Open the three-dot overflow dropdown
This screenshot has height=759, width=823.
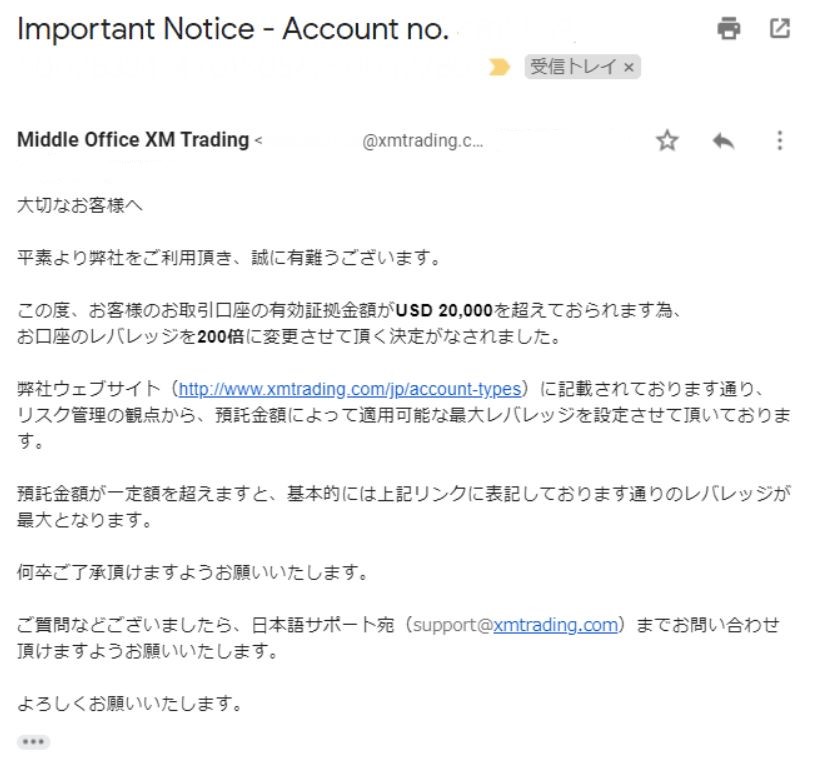(779, 140)
